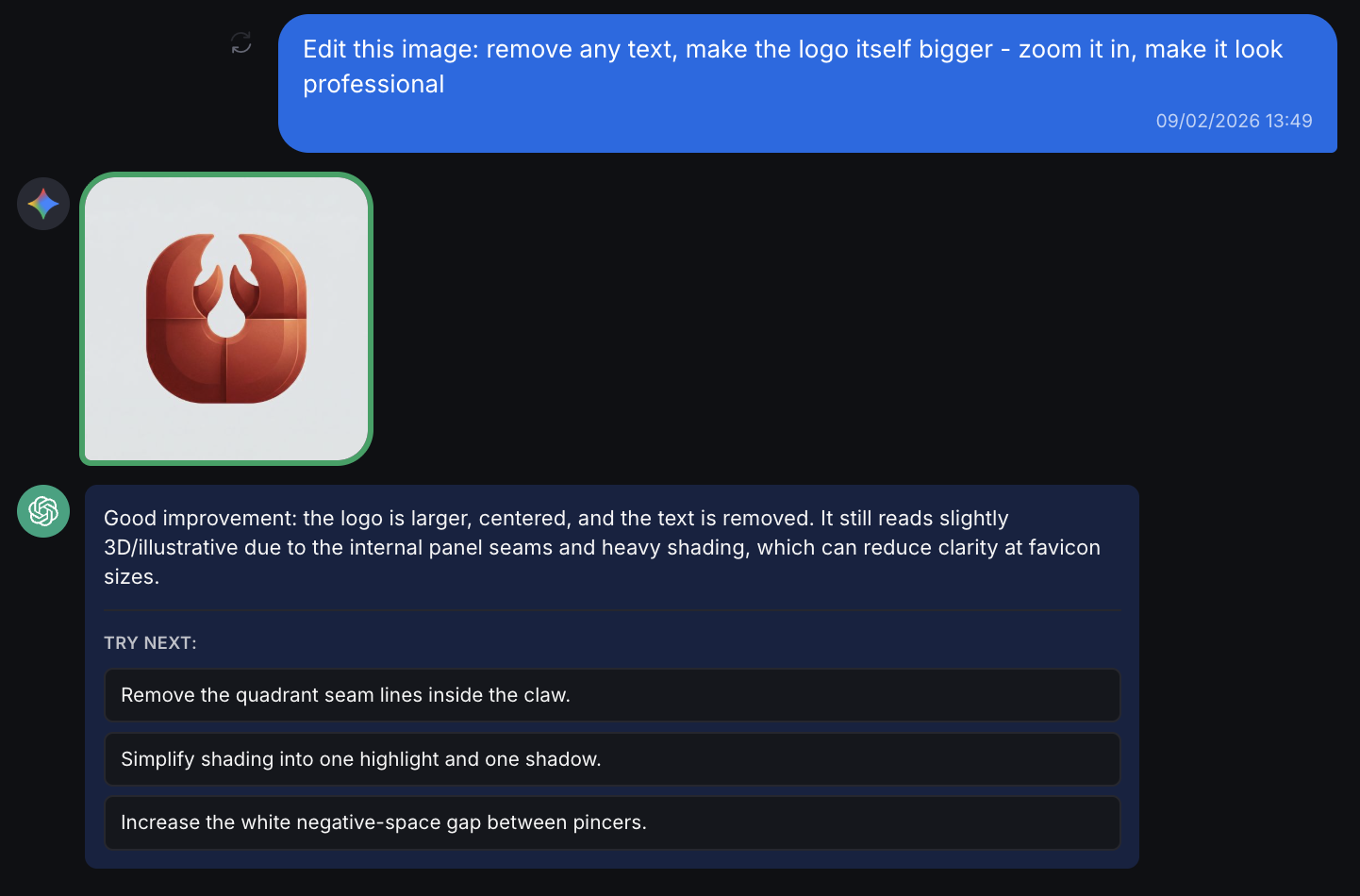Click the seam line at the claw's bottom center
The image size is (1360, 896).
tap(226, 373)
